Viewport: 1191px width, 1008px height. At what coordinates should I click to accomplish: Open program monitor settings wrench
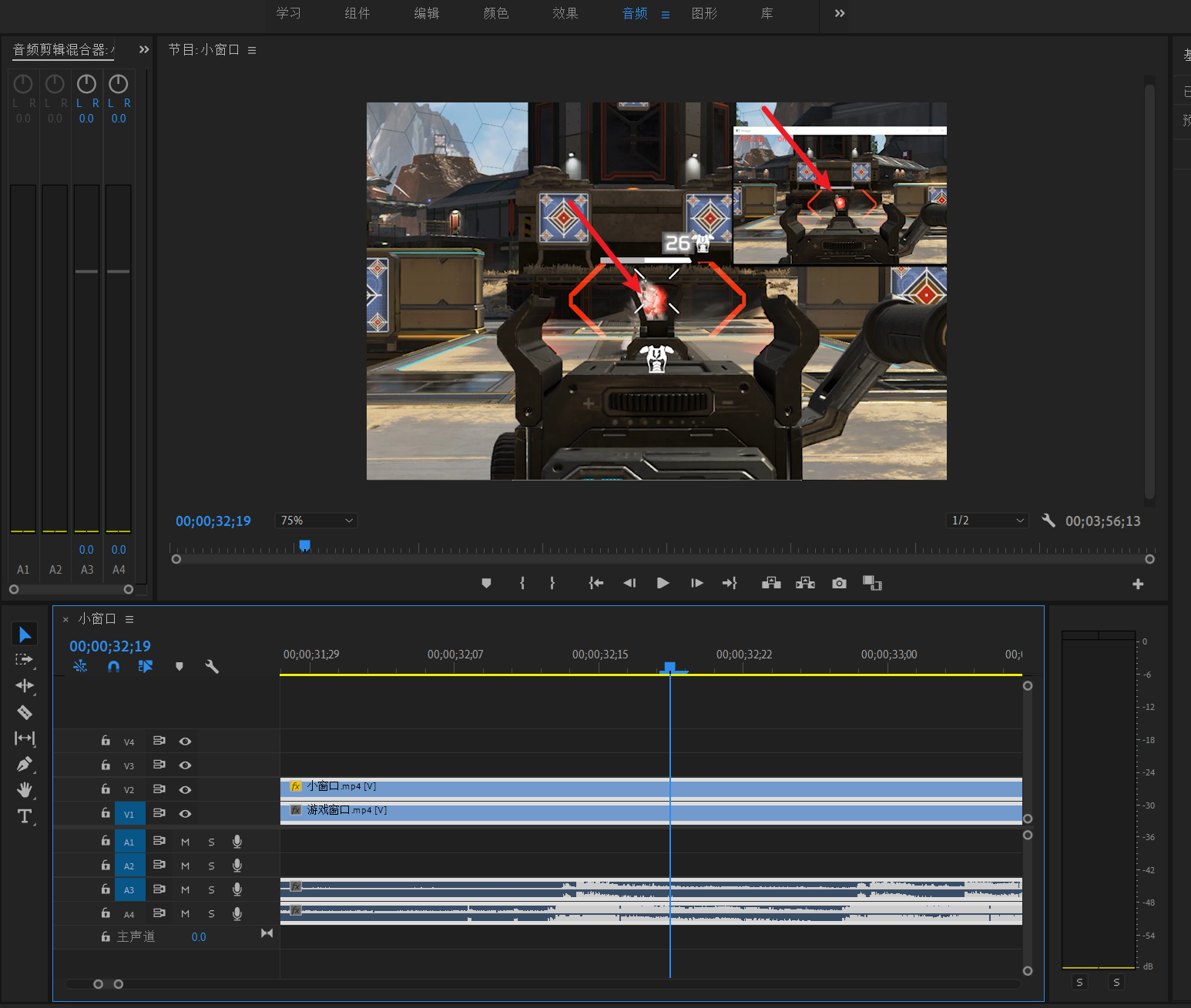1048,521
